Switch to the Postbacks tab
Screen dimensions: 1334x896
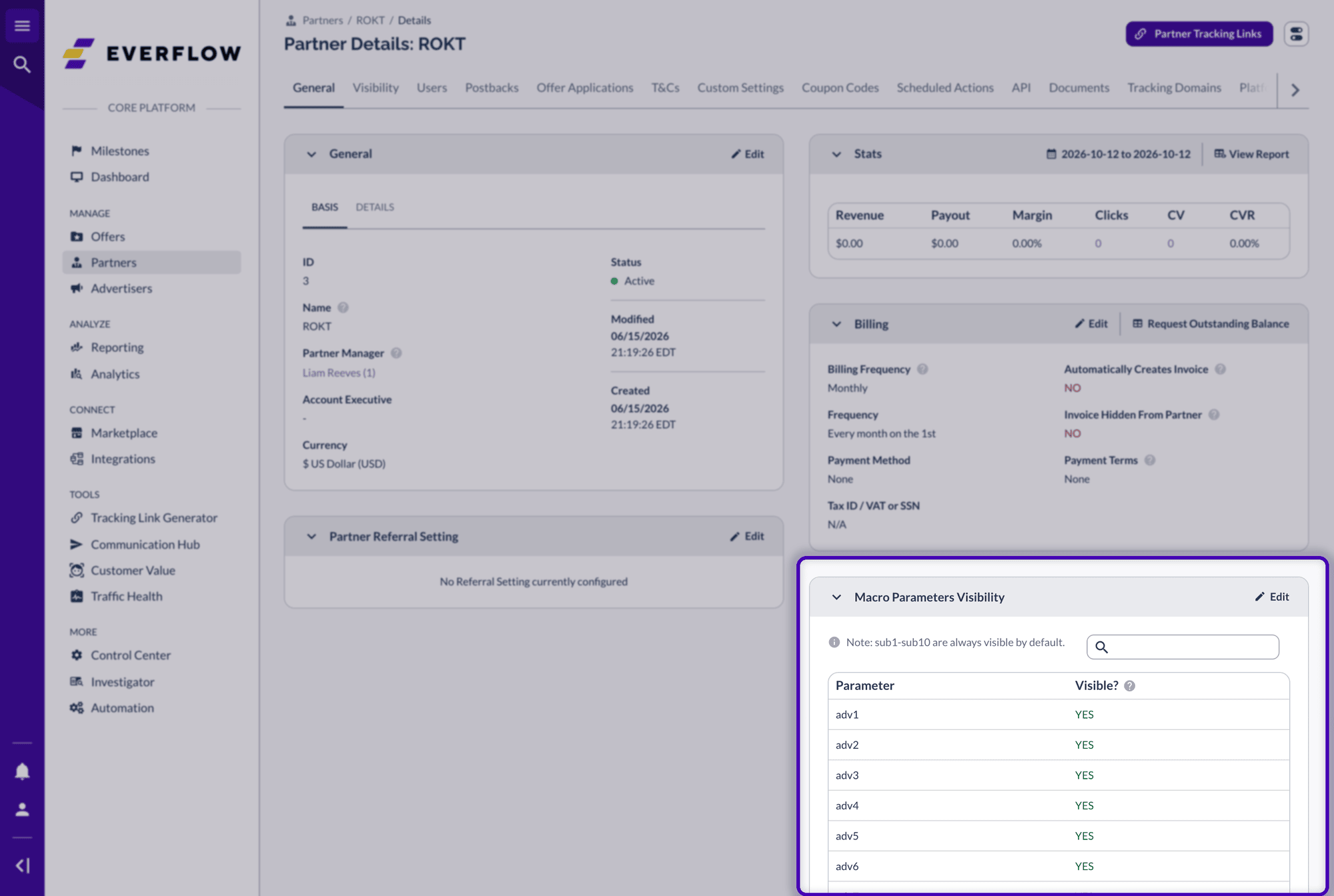tap(492, 88)
